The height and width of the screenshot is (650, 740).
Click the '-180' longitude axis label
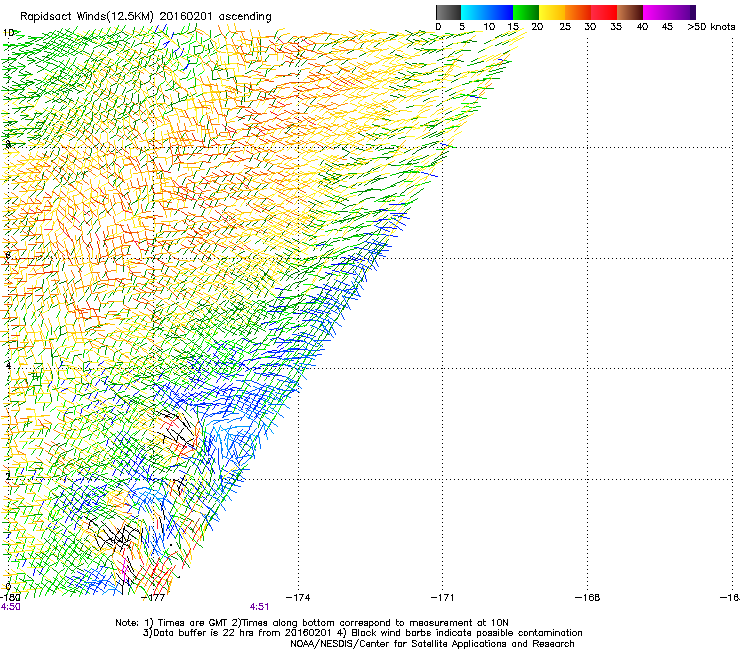pos(10,598)
